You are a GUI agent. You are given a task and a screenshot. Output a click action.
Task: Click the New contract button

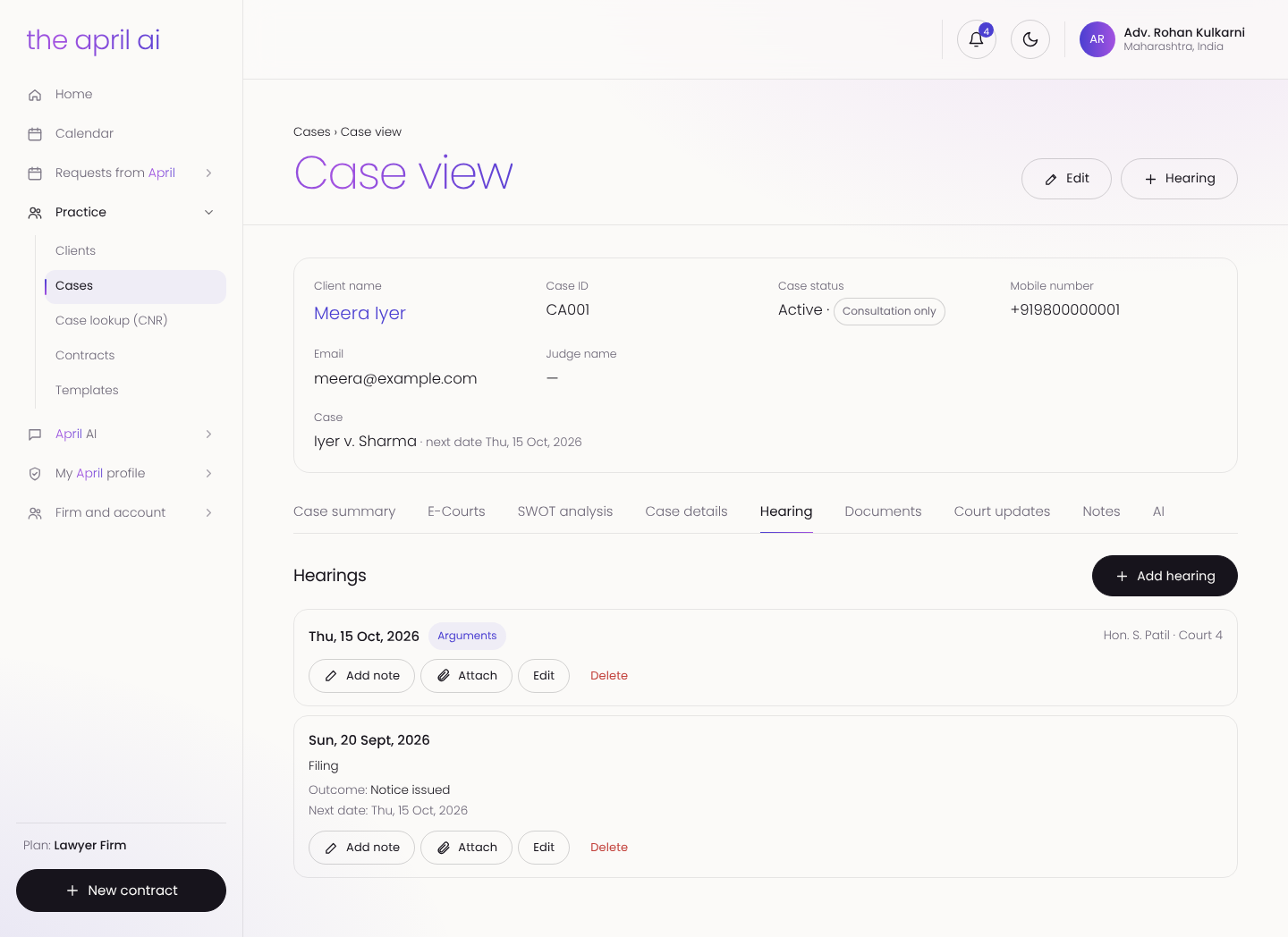(x=121, y=891)
